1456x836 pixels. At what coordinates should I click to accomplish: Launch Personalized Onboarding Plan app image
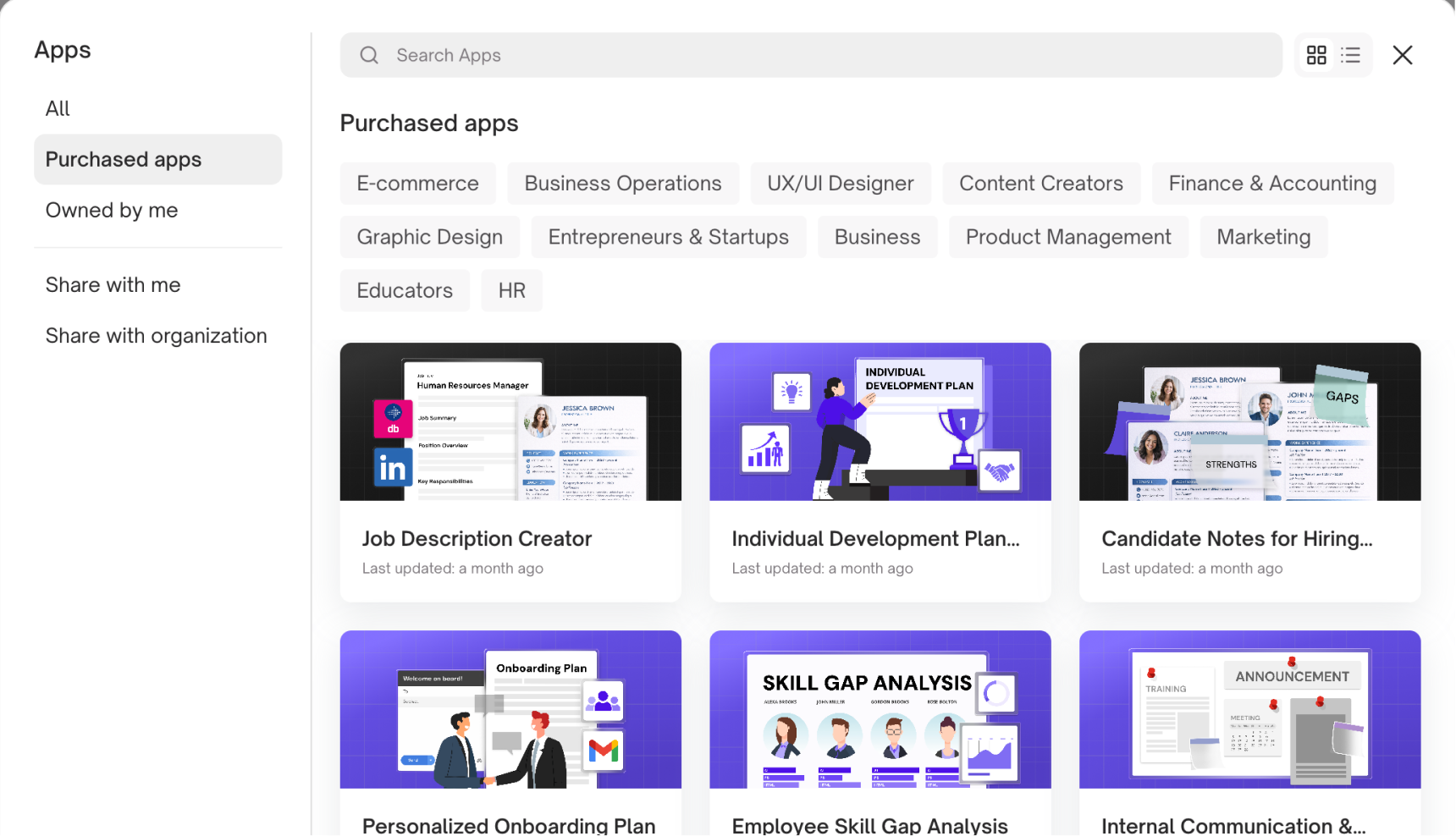tap(510, 709)
